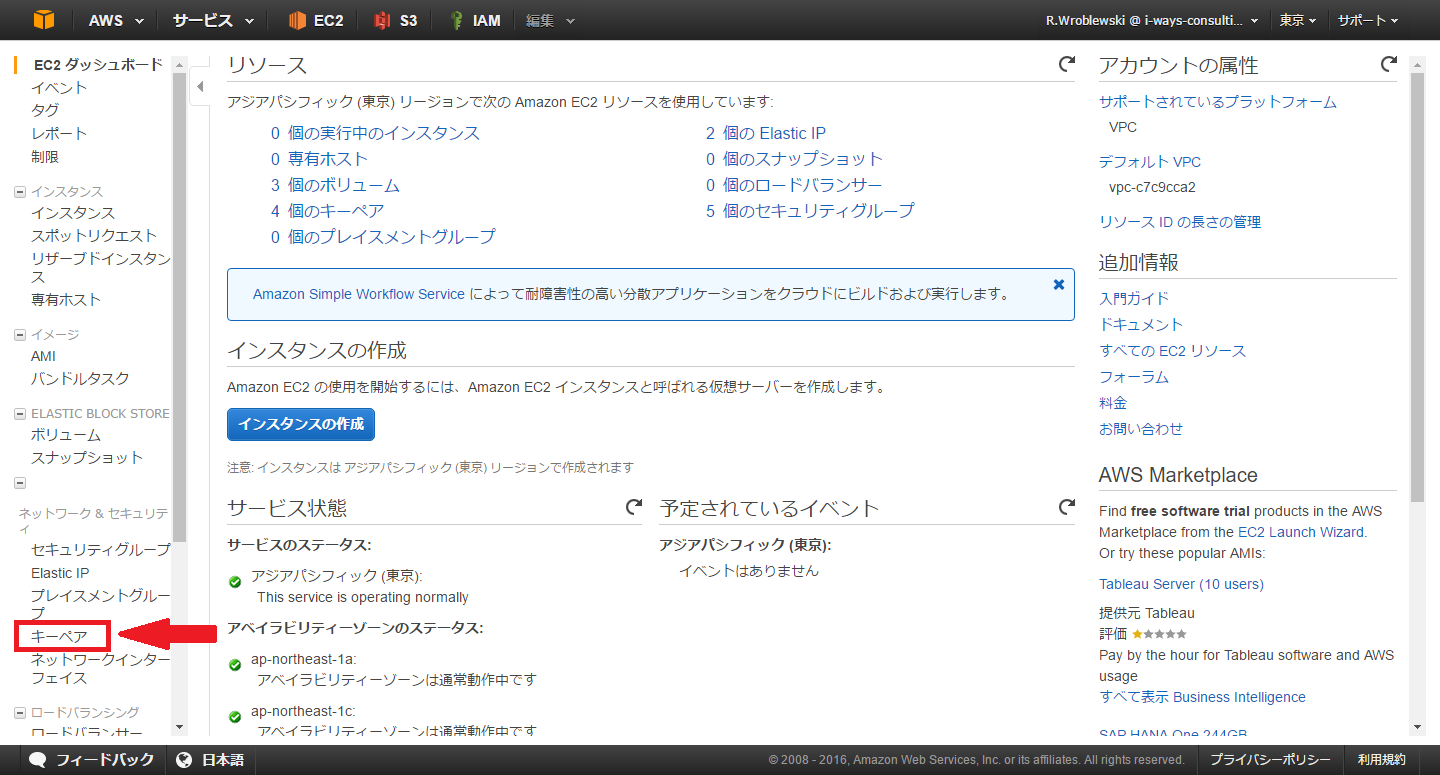Open キーペア in the sidebar
Image resolution: width=1440 pixels, height=775 pixels.
(x=59, y=636)
